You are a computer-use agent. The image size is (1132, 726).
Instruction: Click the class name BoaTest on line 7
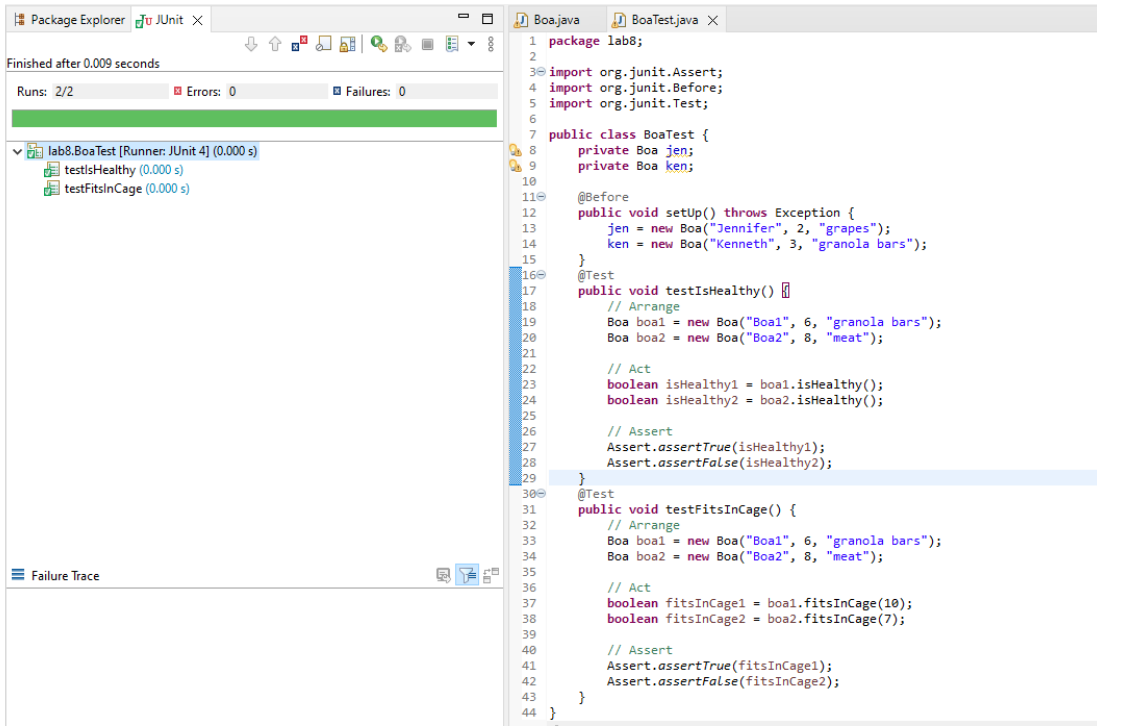coord(669,135)
